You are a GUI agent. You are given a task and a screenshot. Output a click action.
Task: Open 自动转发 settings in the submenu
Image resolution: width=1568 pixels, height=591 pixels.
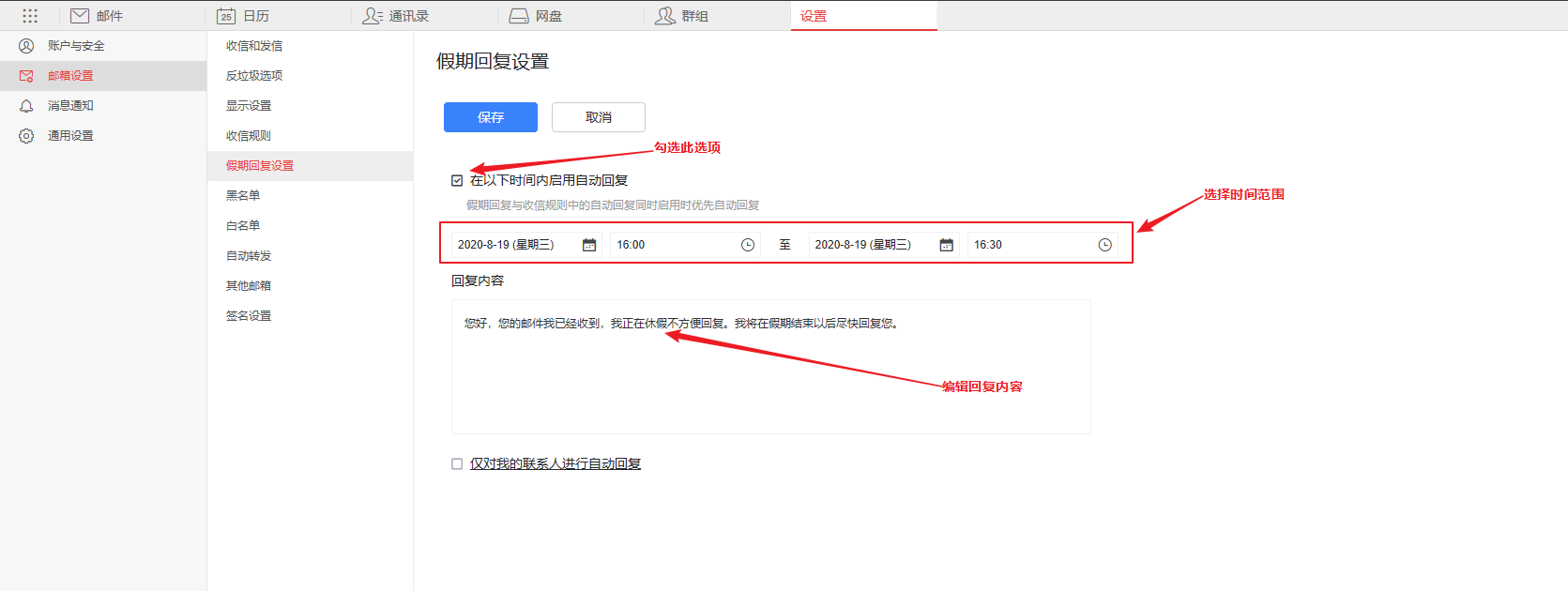click(x=249, y=256)
